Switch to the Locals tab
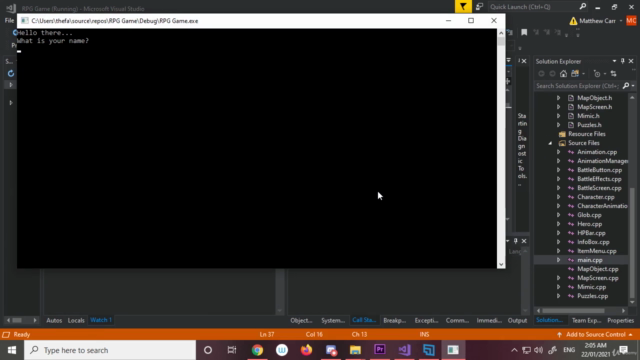The width and height of the screenshot is (640, 360). 76,320
